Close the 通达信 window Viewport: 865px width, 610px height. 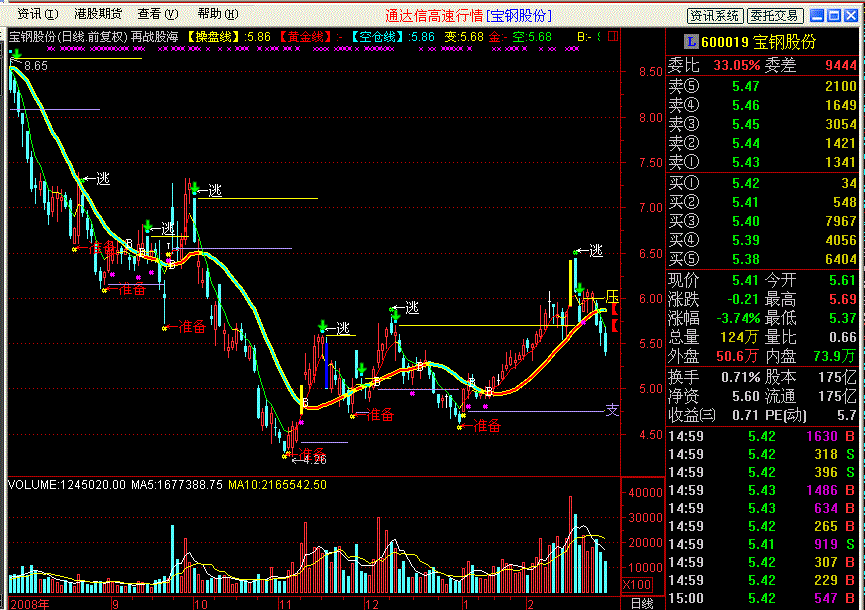(851, 16)
